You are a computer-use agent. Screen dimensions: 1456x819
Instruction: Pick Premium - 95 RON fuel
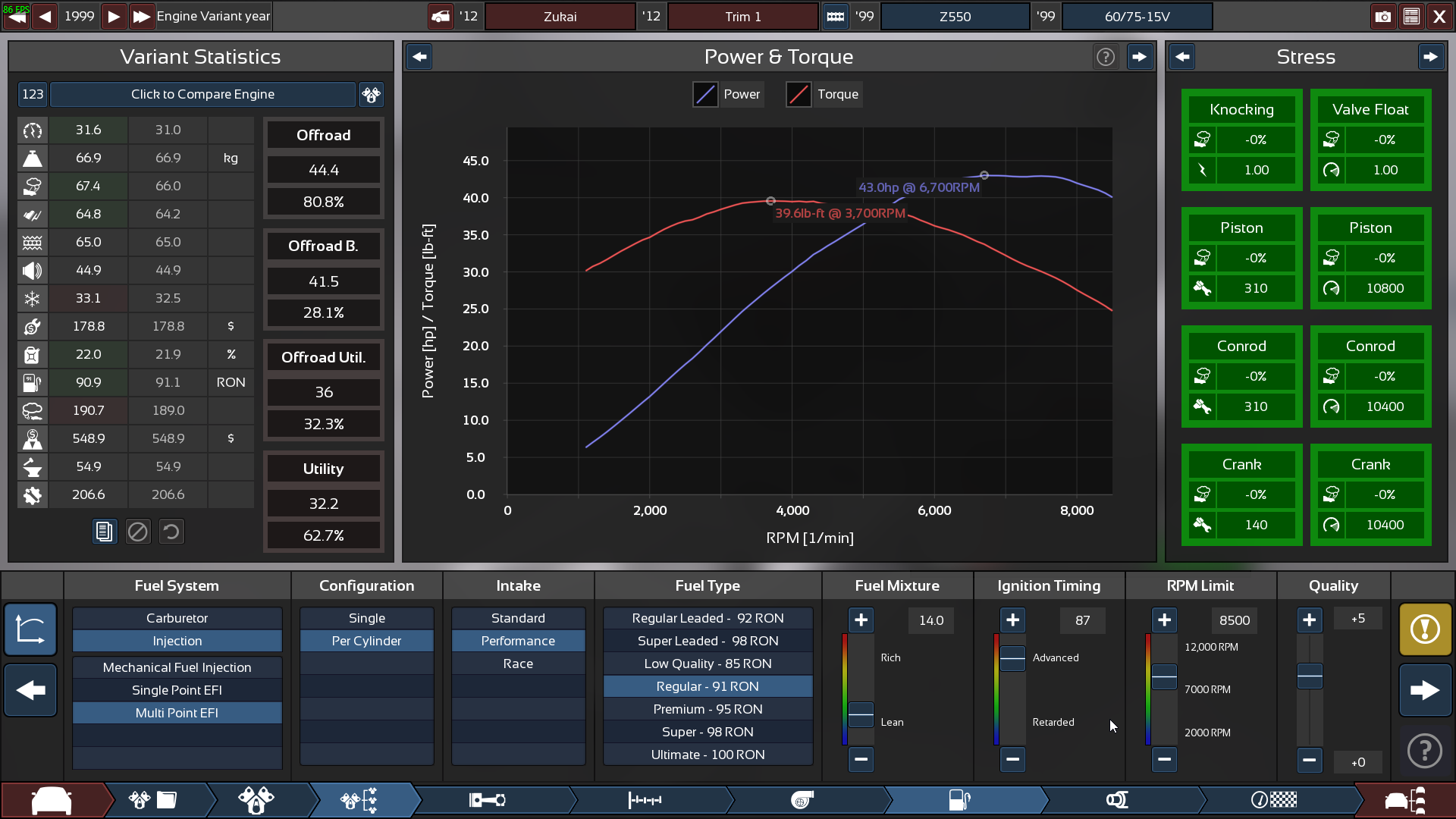coord(708,709)
